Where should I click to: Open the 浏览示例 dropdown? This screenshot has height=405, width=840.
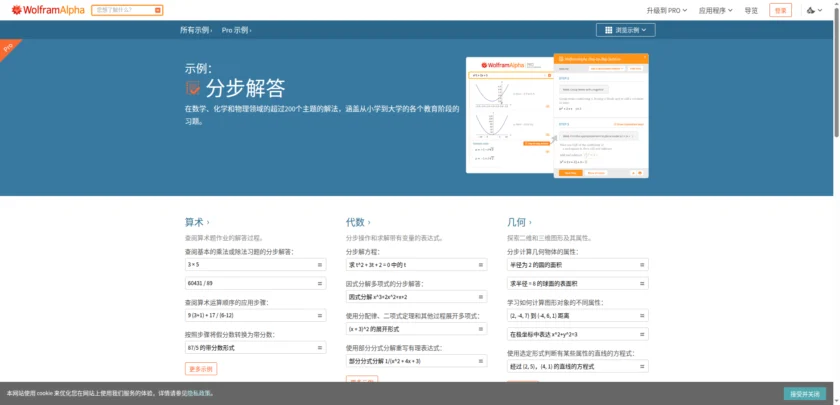[625, 30]
